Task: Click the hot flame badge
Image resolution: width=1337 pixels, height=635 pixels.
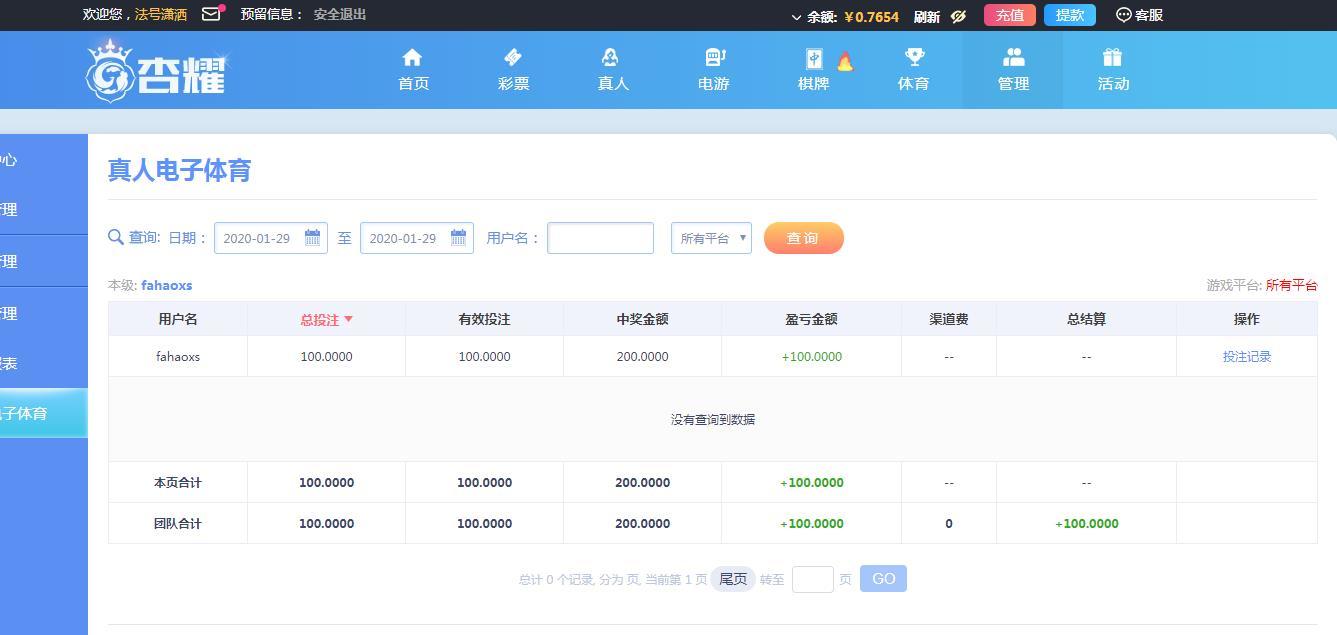Action: point(845,62)
